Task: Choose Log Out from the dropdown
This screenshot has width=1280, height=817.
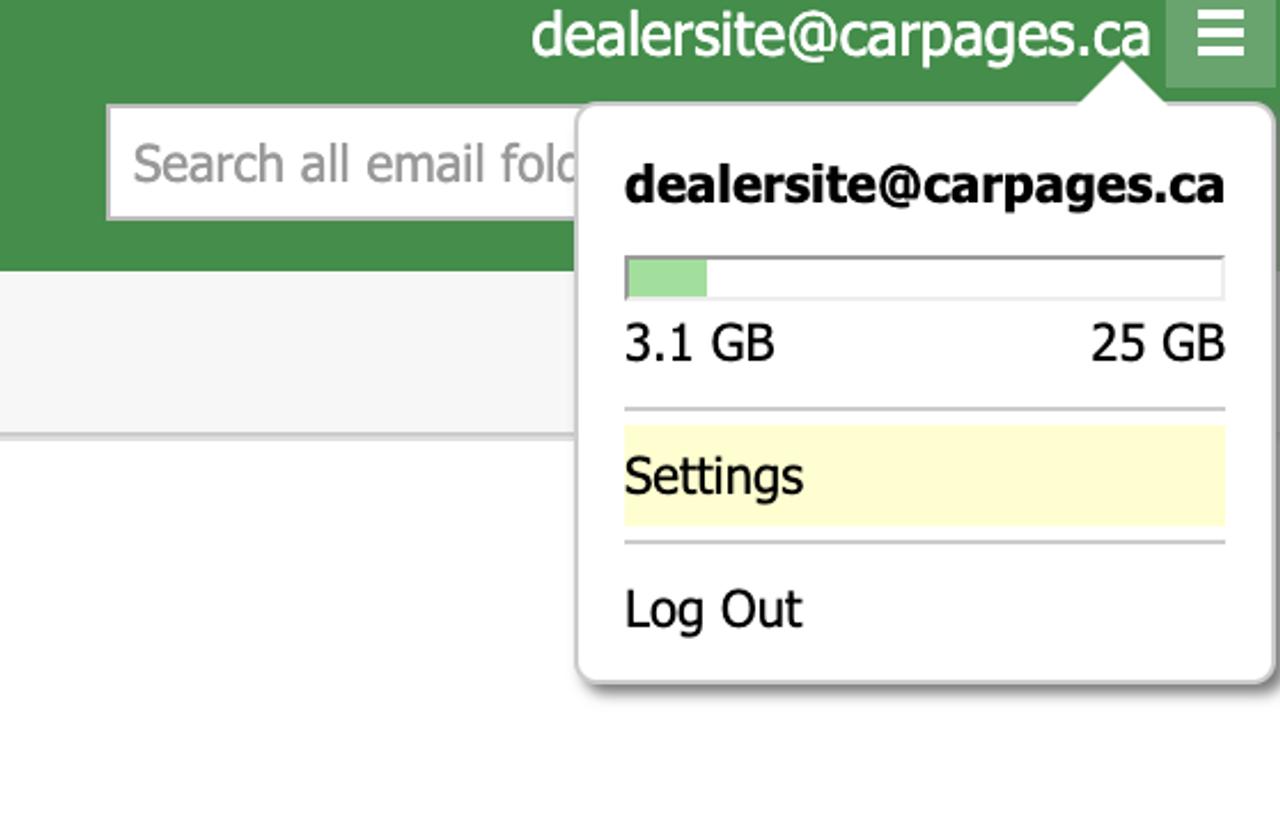Action: click(x=713, y=609)
